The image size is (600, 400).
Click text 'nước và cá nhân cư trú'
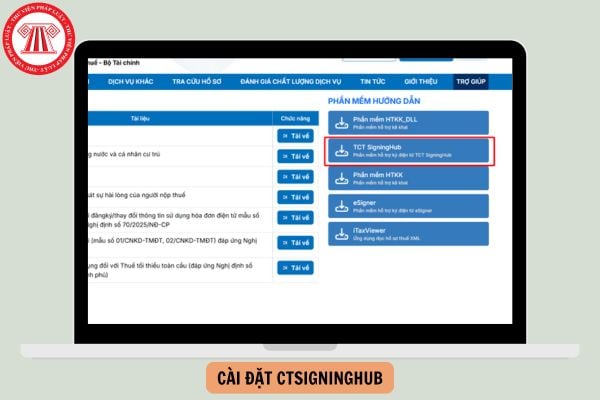127,154
